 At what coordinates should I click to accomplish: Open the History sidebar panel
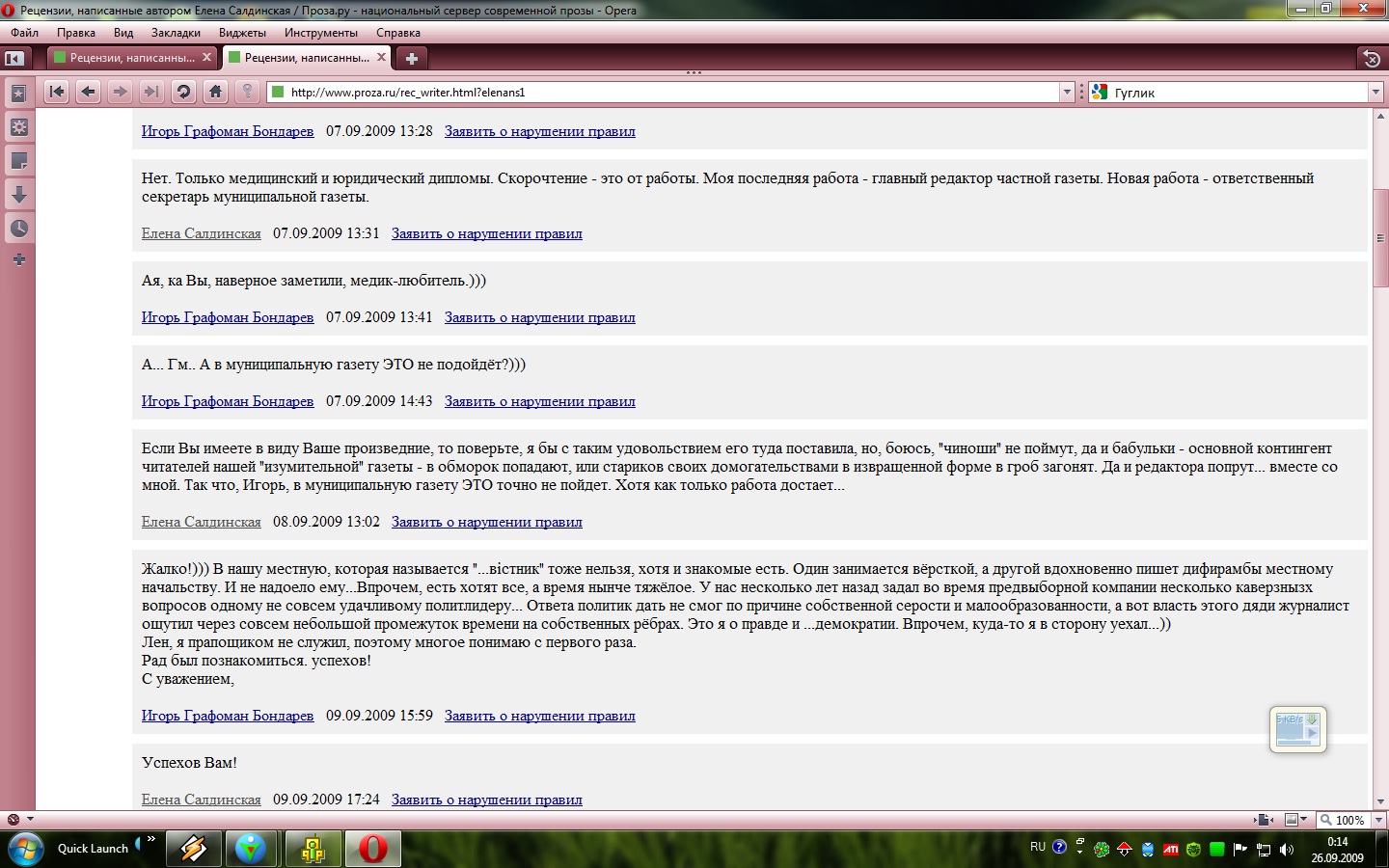18,229
